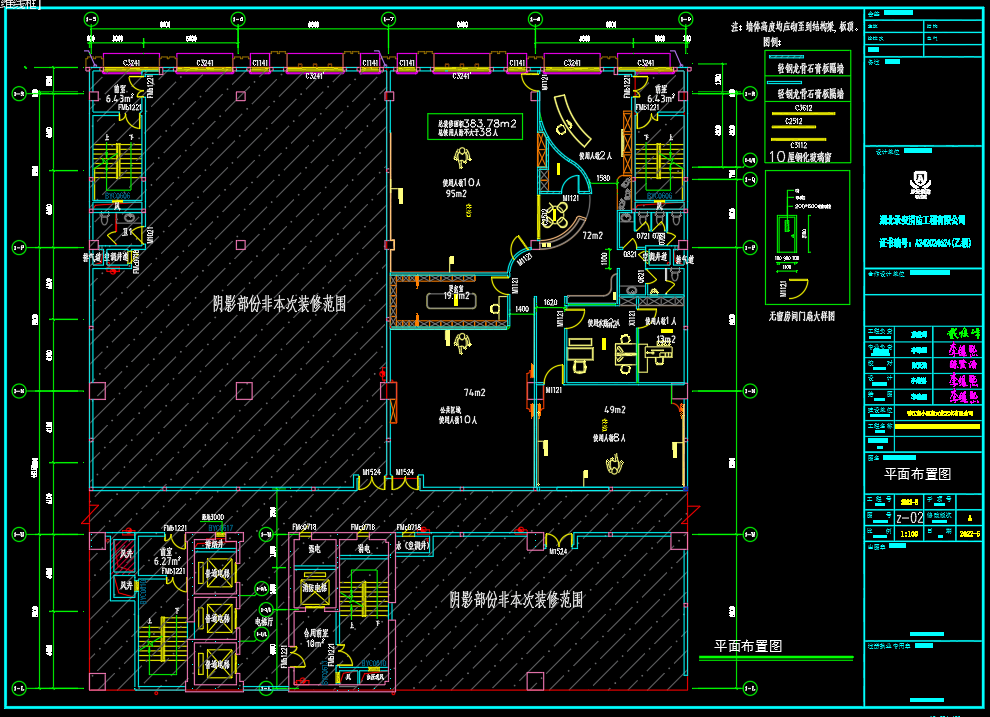Select the Z-02 drawing number cell

pos(909,518)
